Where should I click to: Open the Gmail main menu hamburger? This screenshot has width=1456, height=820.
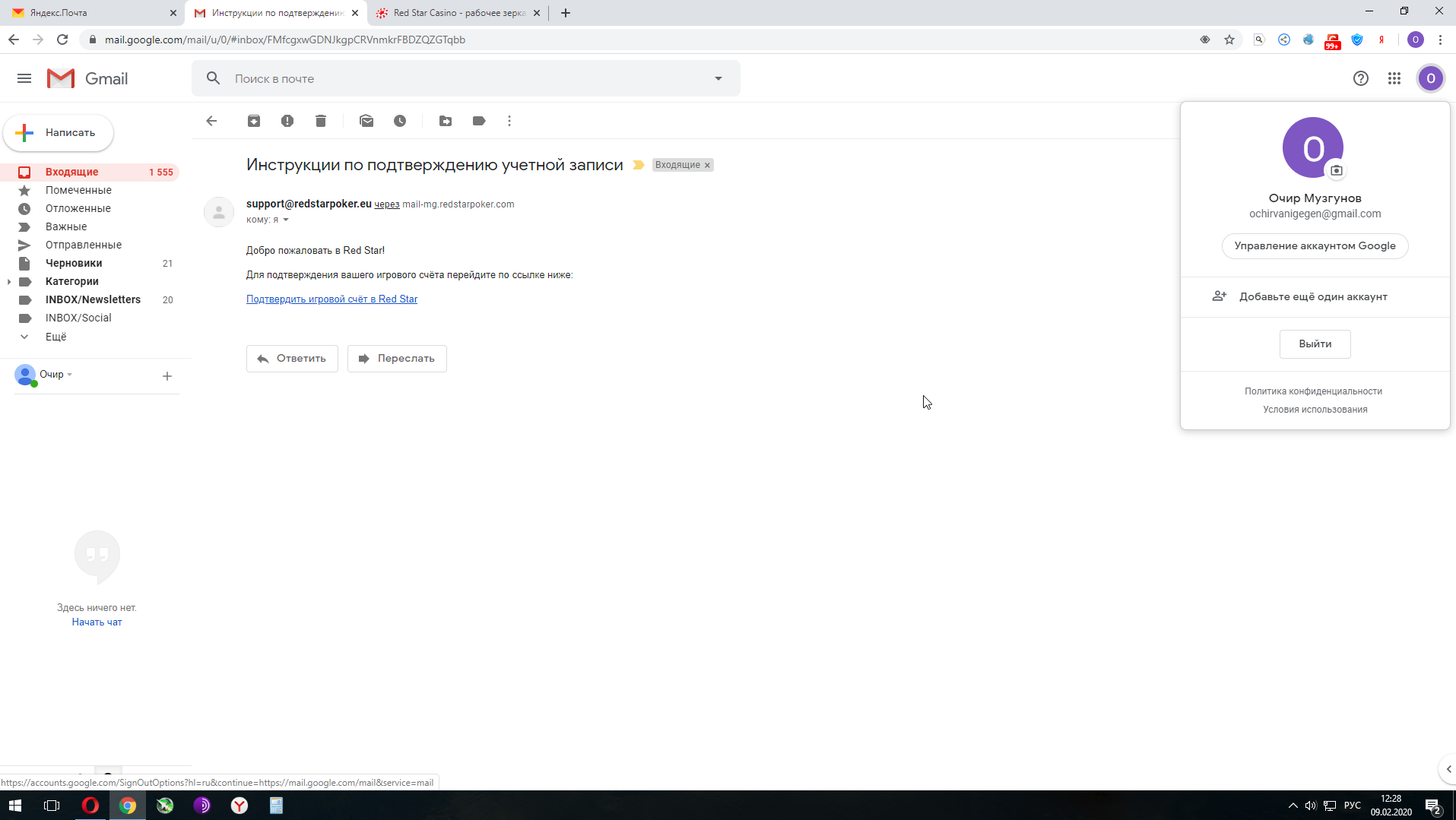24,78
